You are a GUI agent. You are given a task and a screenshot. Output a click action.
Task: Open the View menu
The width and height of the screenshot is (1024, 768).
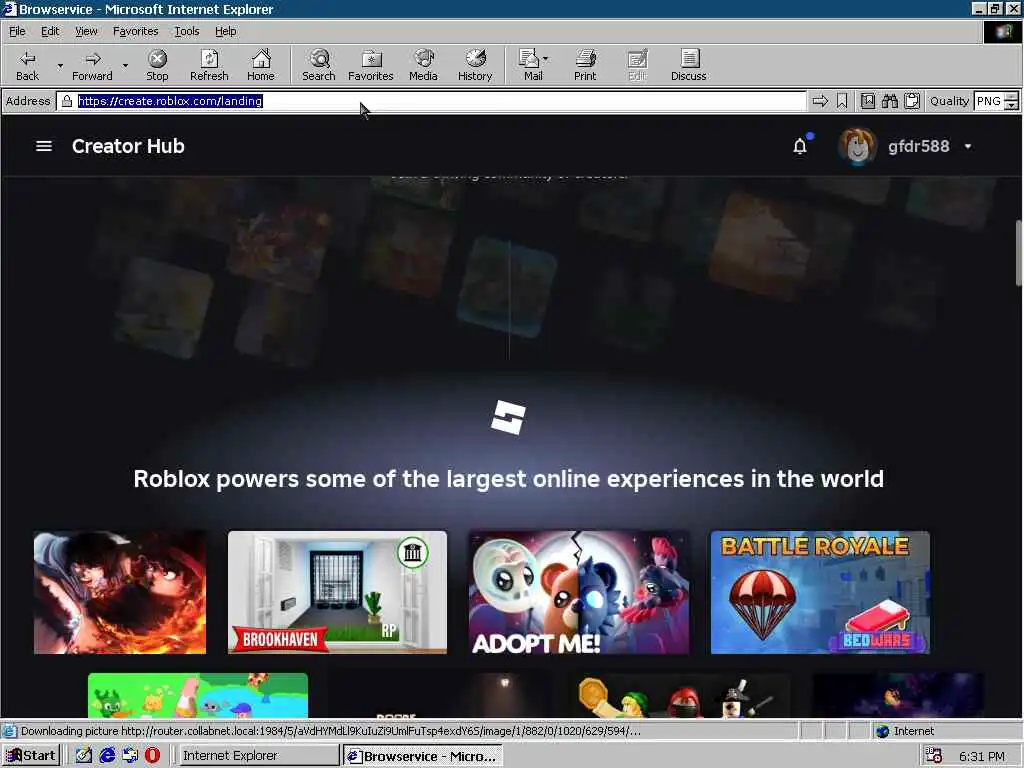click(86, 31)
